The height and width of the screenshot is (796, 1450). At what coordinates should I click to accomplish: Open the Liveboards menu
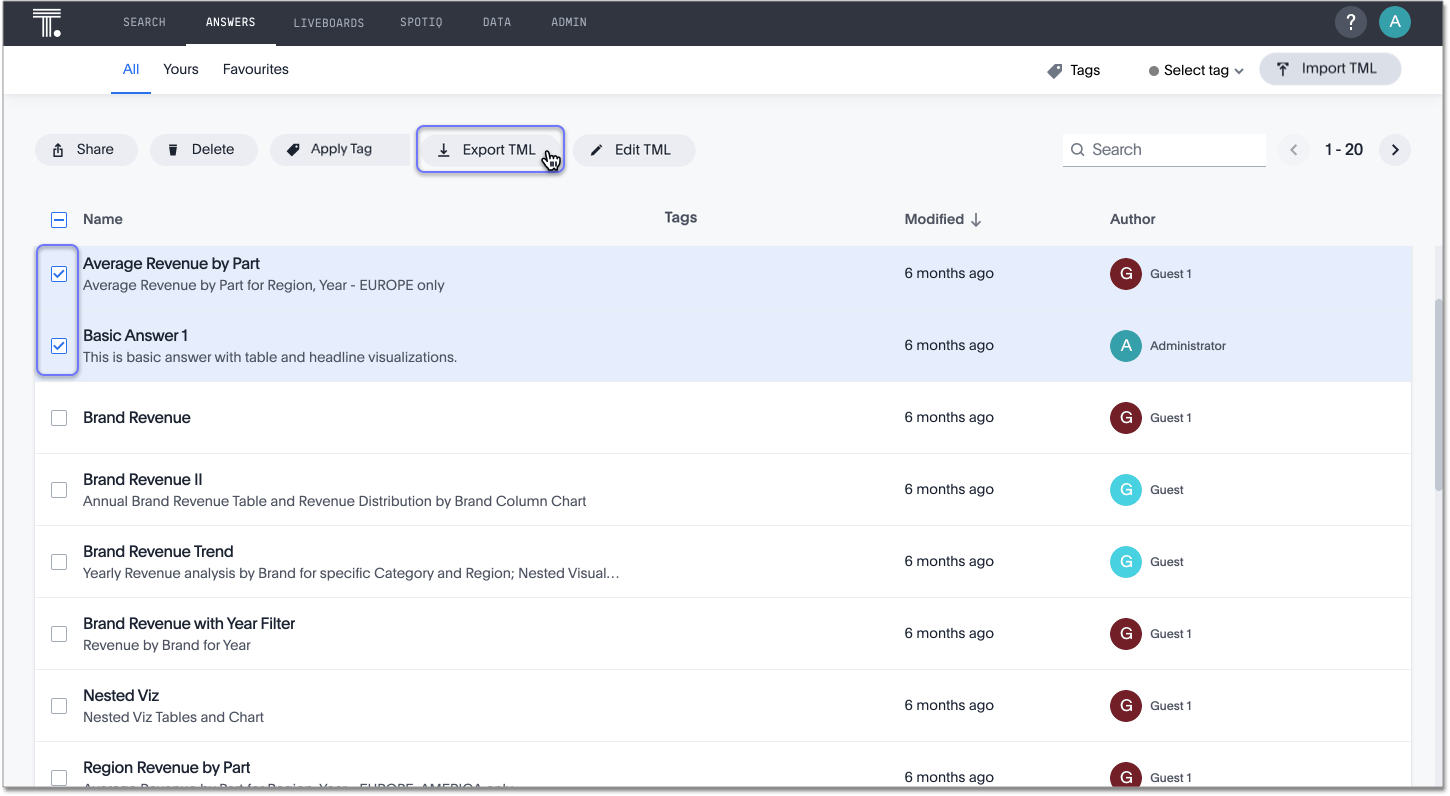[x=328, y=23]
